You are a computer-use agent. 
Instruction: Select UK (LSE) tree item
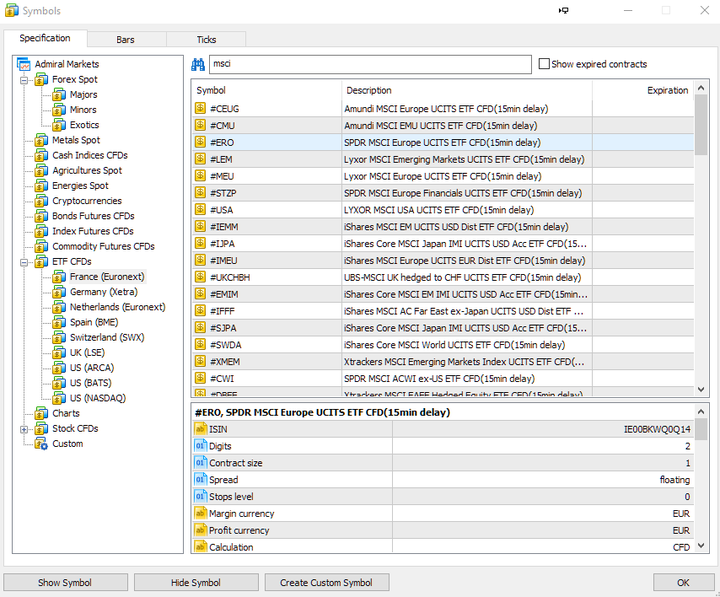(87, 353)
